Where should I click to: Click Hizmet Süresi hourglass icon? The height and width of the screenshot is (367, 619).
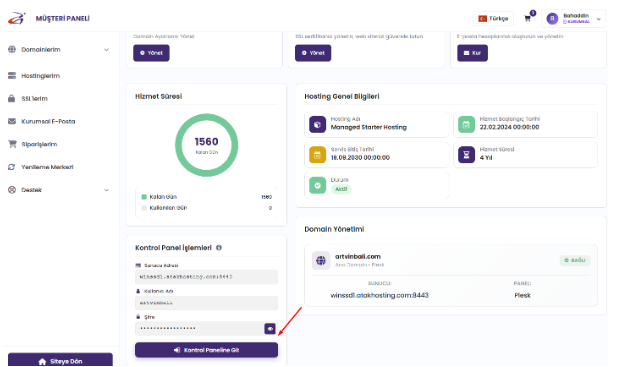click(466, 155)
